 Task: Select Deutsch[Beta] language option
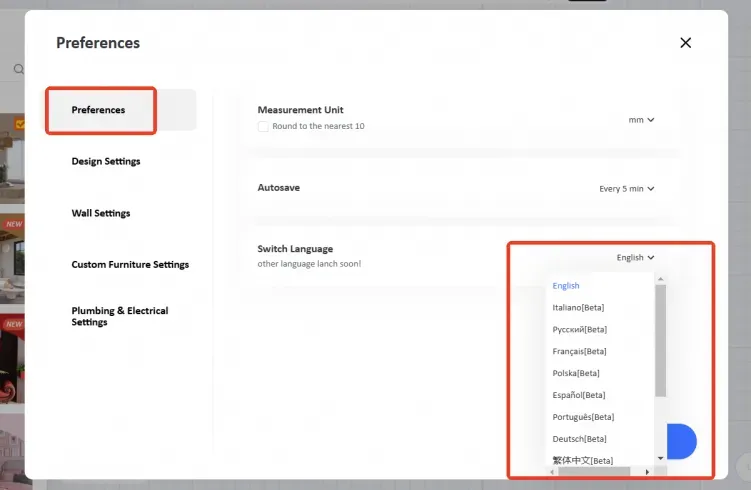[579, 439]
